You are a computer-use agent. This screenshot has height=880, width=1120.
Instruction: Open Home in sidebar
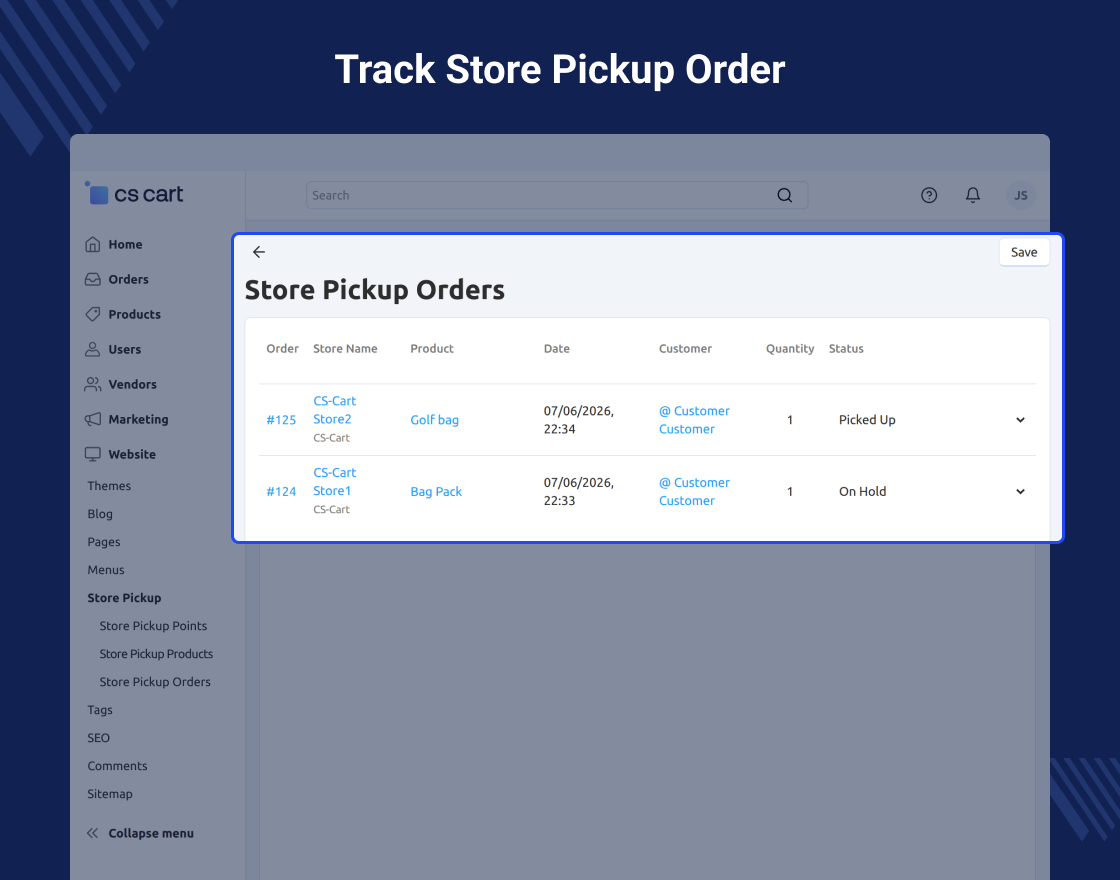(125, 244)
